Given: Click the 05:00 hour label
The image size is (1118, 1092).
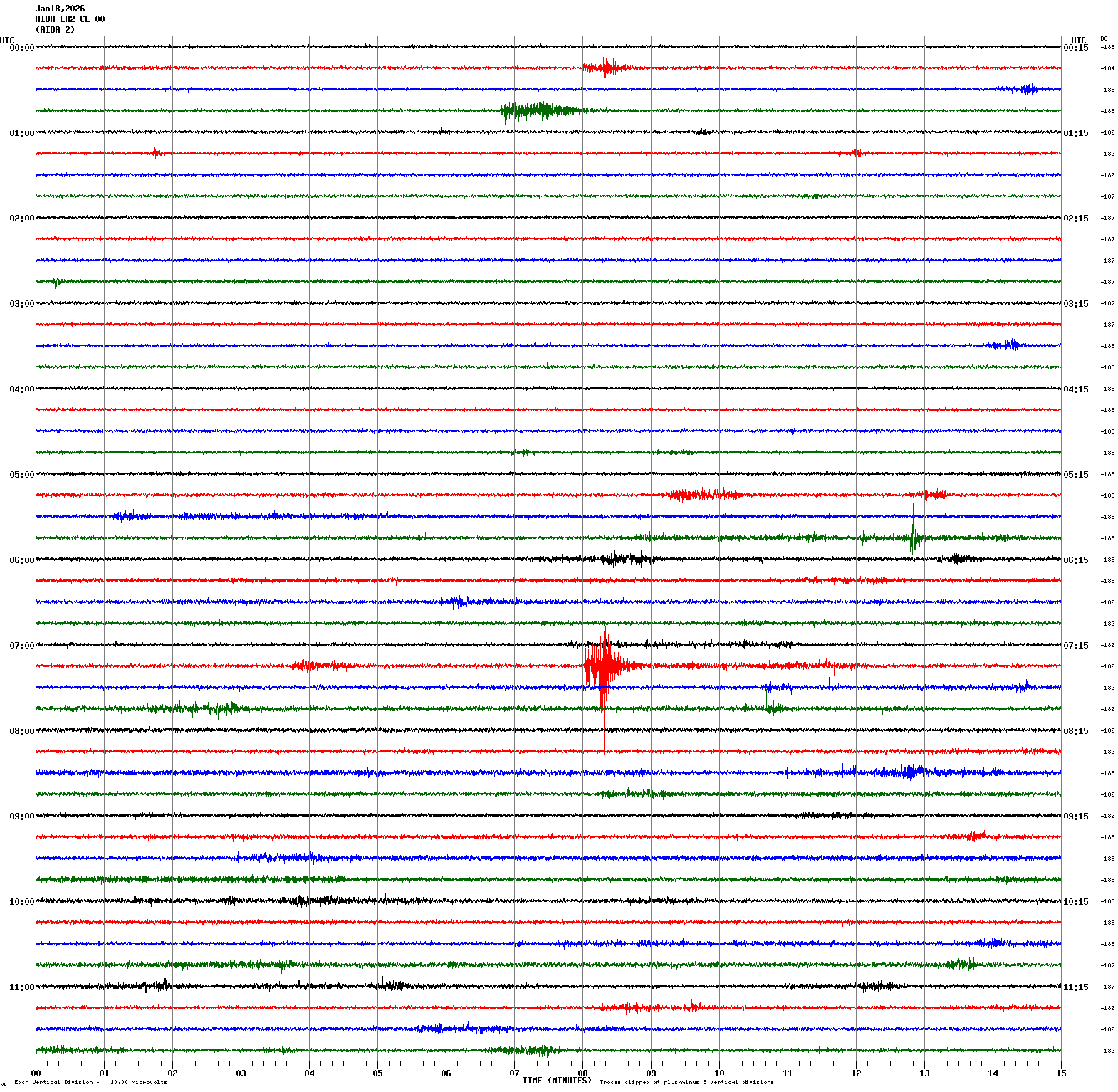Looking at the screenshot, I should coord(21,475).
